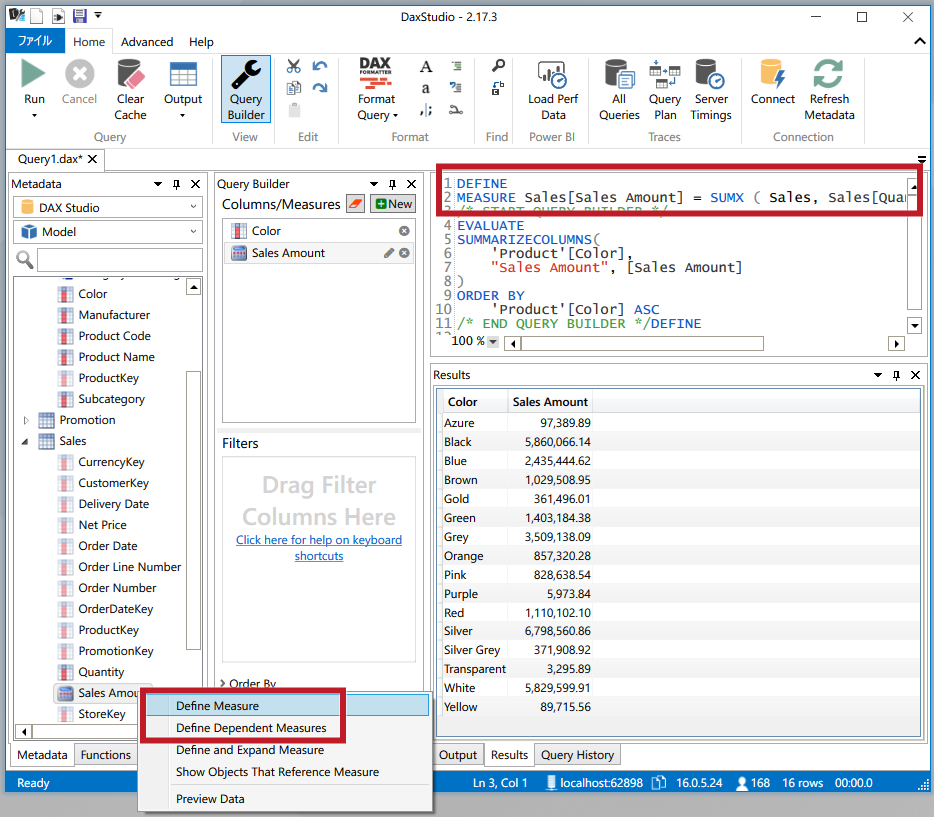This screenshot has width=934, height=817.
Task: Click the editor horizontal scrollbar
Action: click(642, 343)
